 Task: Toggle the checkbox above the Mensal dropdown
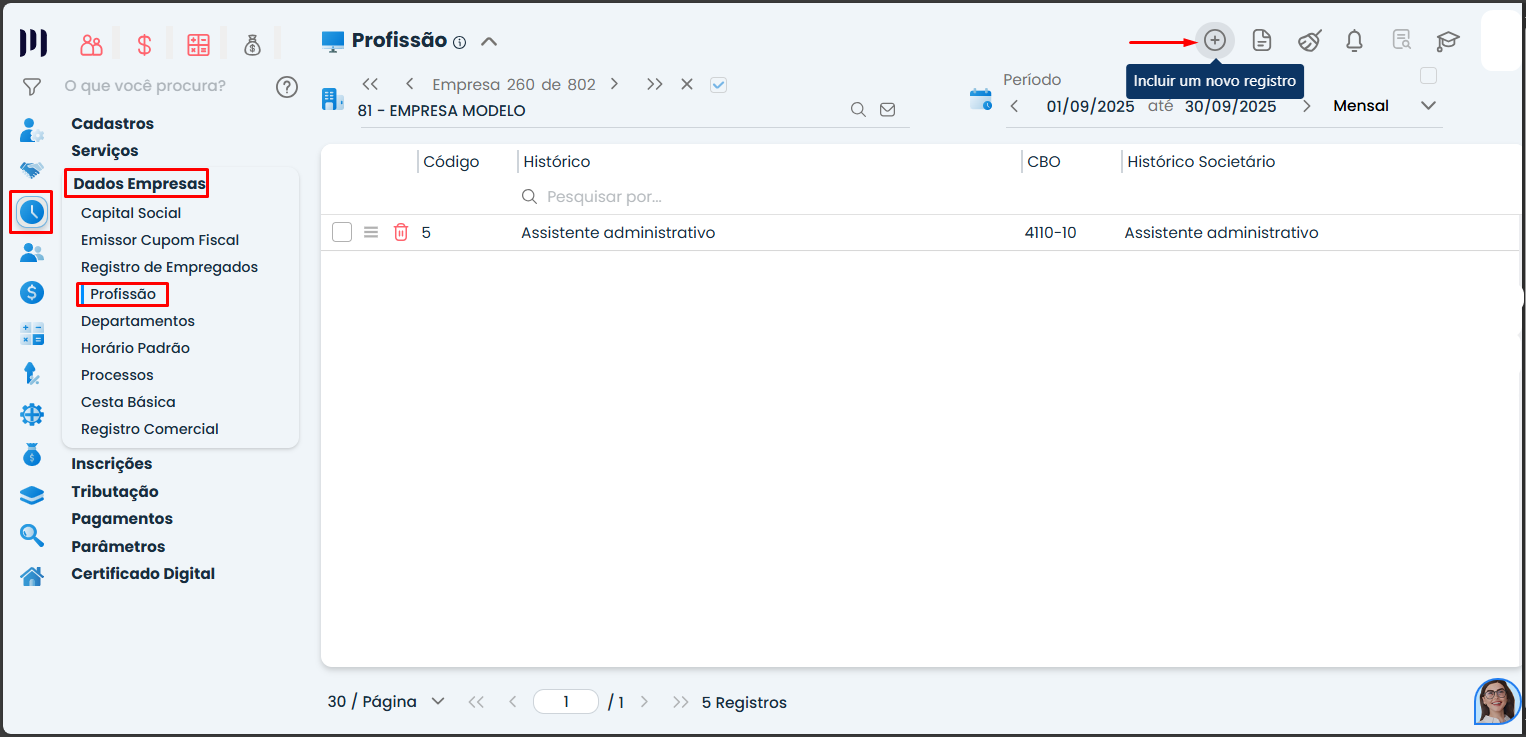1428,76
